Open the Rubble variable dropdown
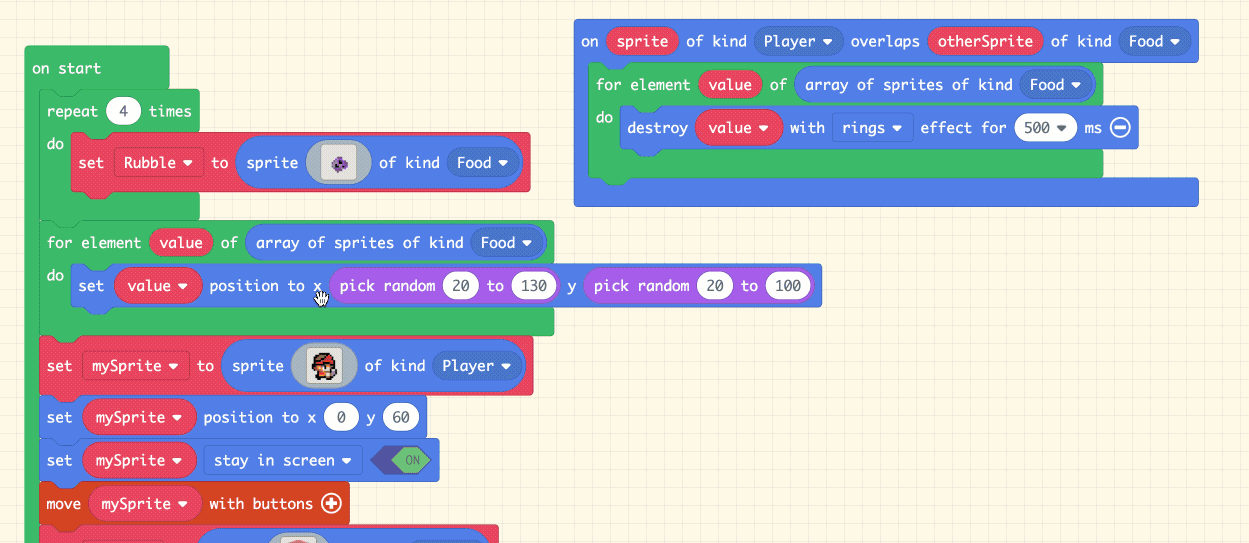The width and height of the screenshot is (1249, 543). coord(158,162)
